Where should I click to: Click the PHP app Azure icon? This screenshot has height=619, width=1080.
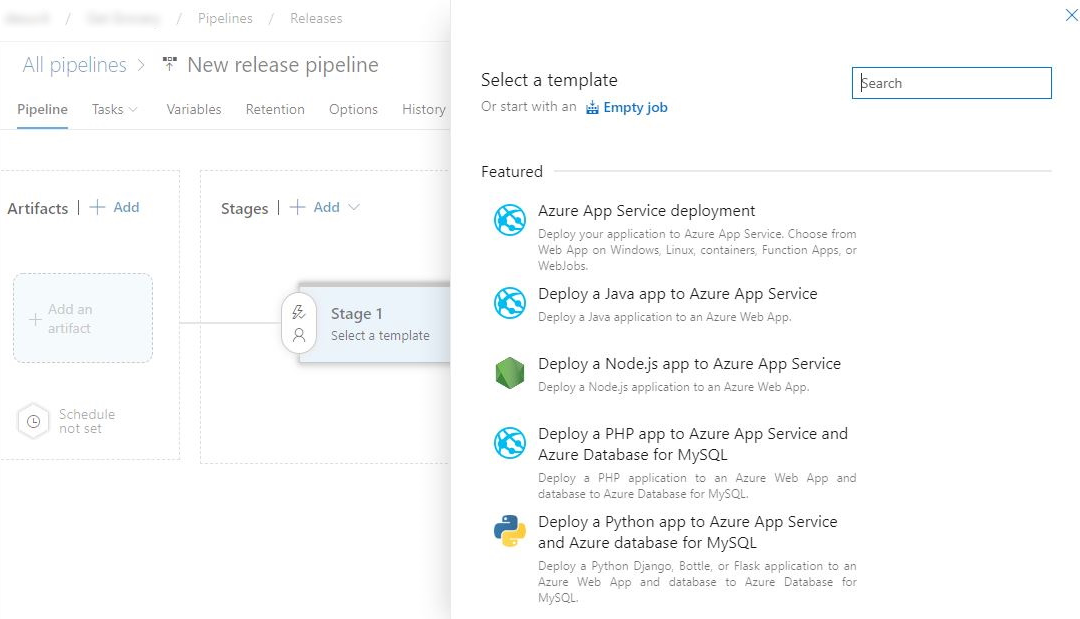[x=510, y=443]
